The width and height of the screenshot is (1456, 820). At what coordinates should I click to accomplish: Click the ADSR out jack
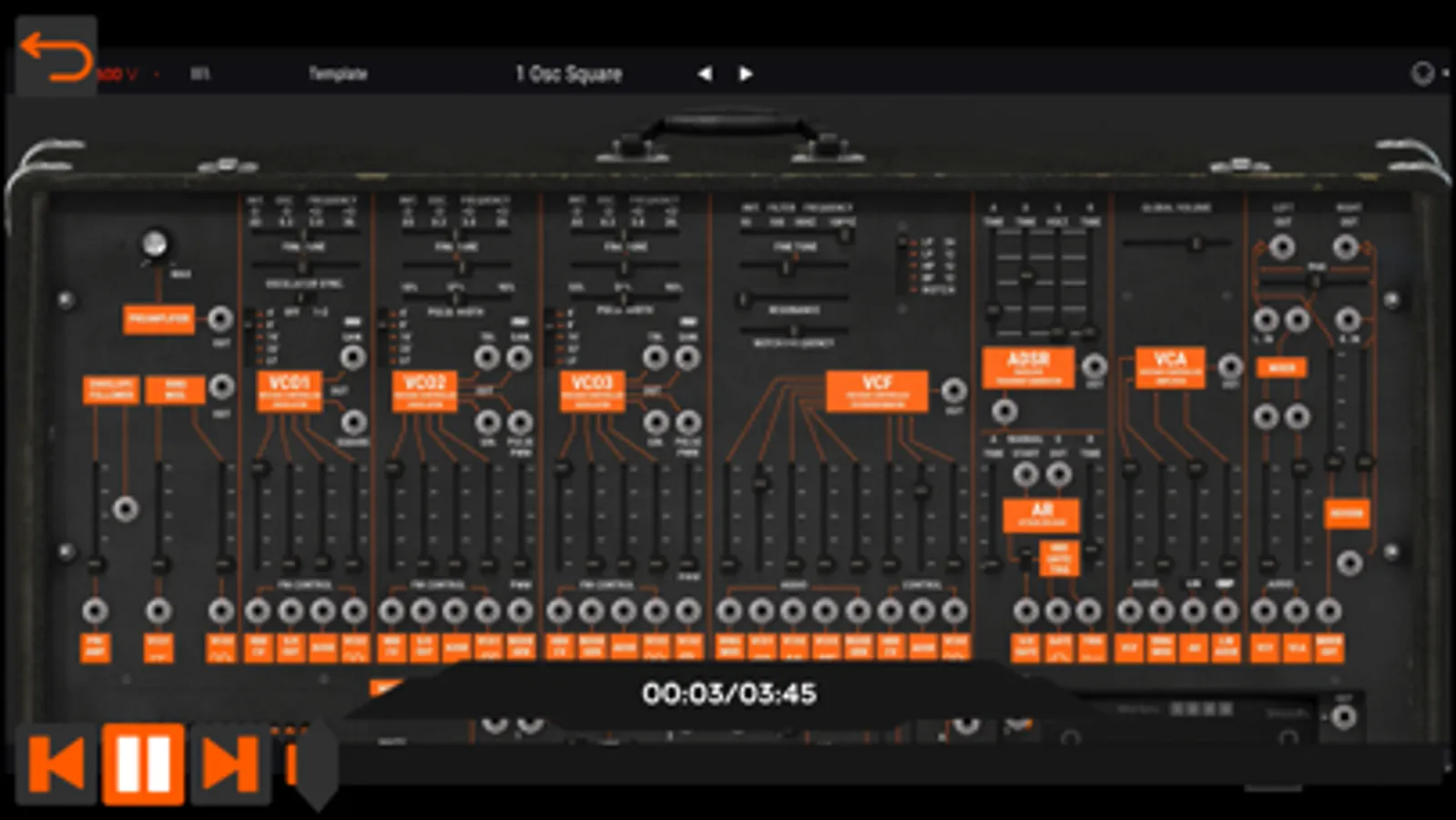tap(1094, 365)
